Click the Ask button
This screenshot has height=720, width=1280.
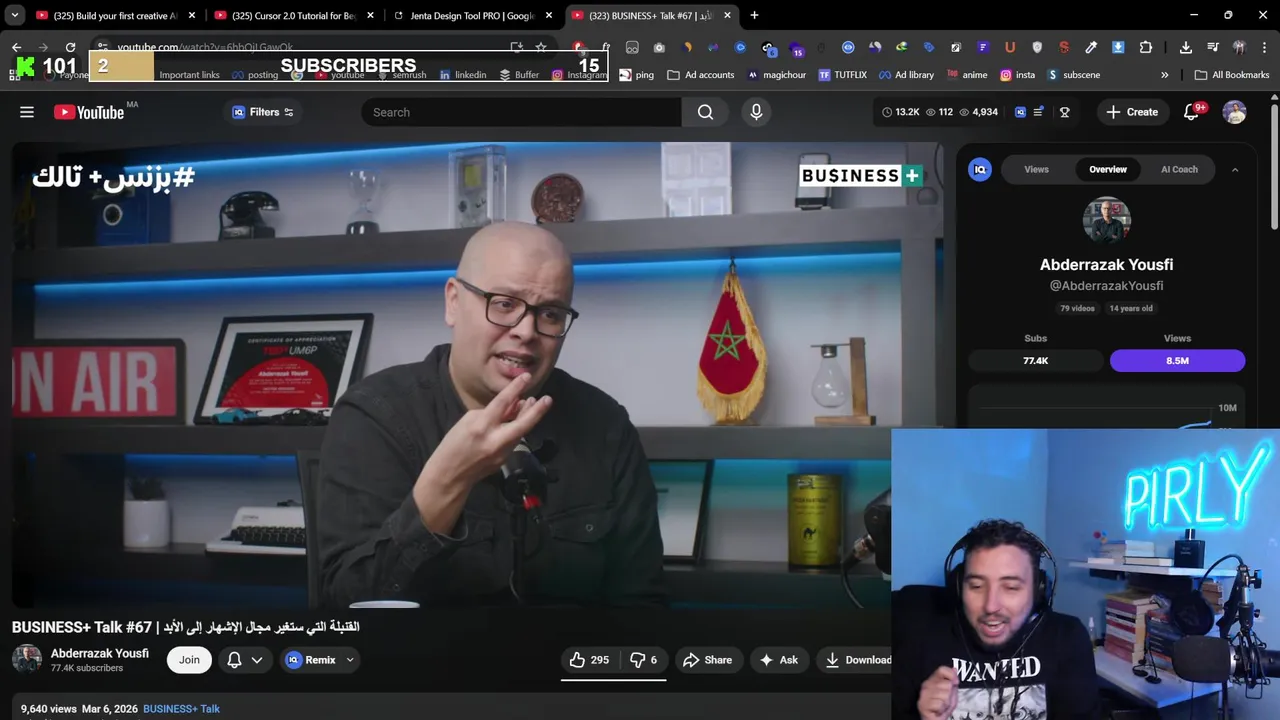[778, 660]
